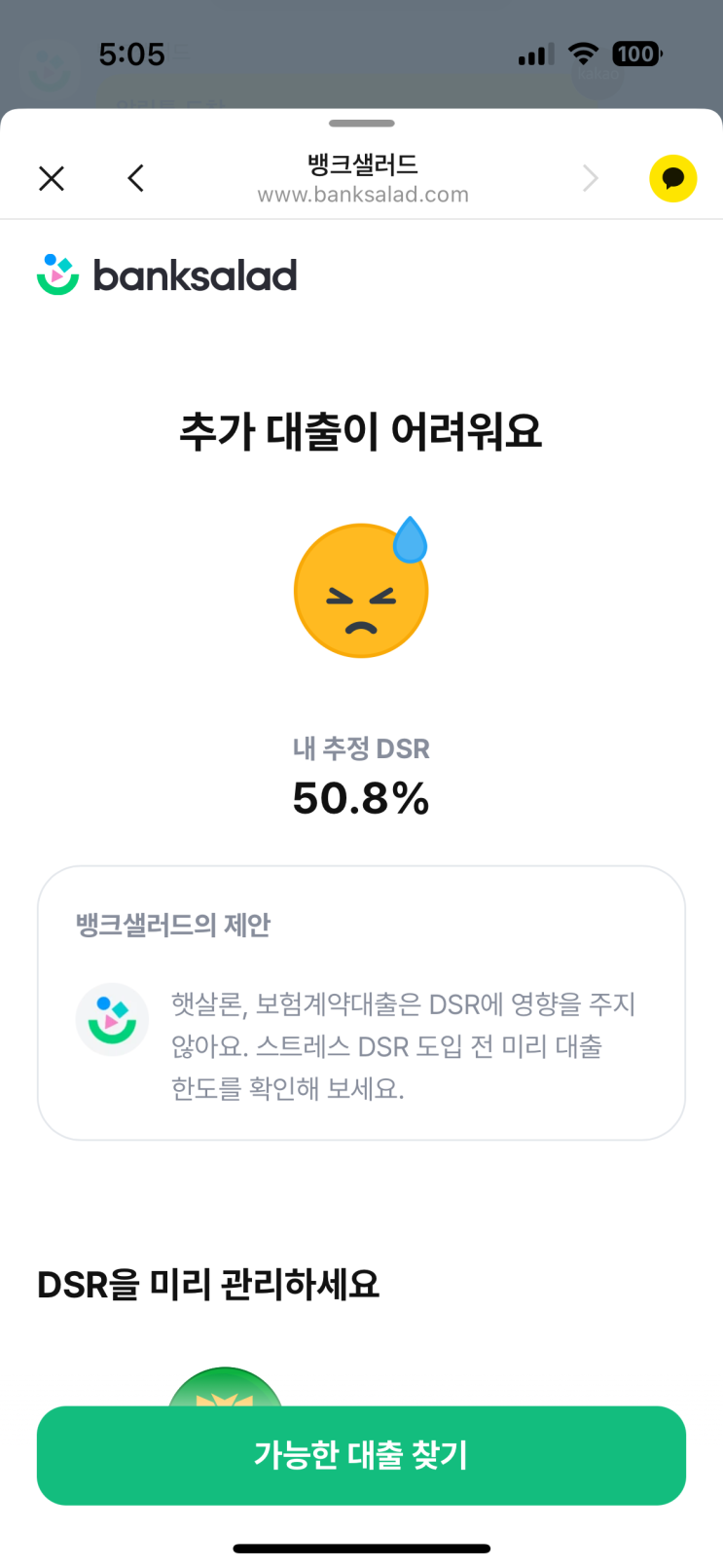
Task: Tap the DSR을 미리 관리하세요 heading
Action: click(208, 1285)
